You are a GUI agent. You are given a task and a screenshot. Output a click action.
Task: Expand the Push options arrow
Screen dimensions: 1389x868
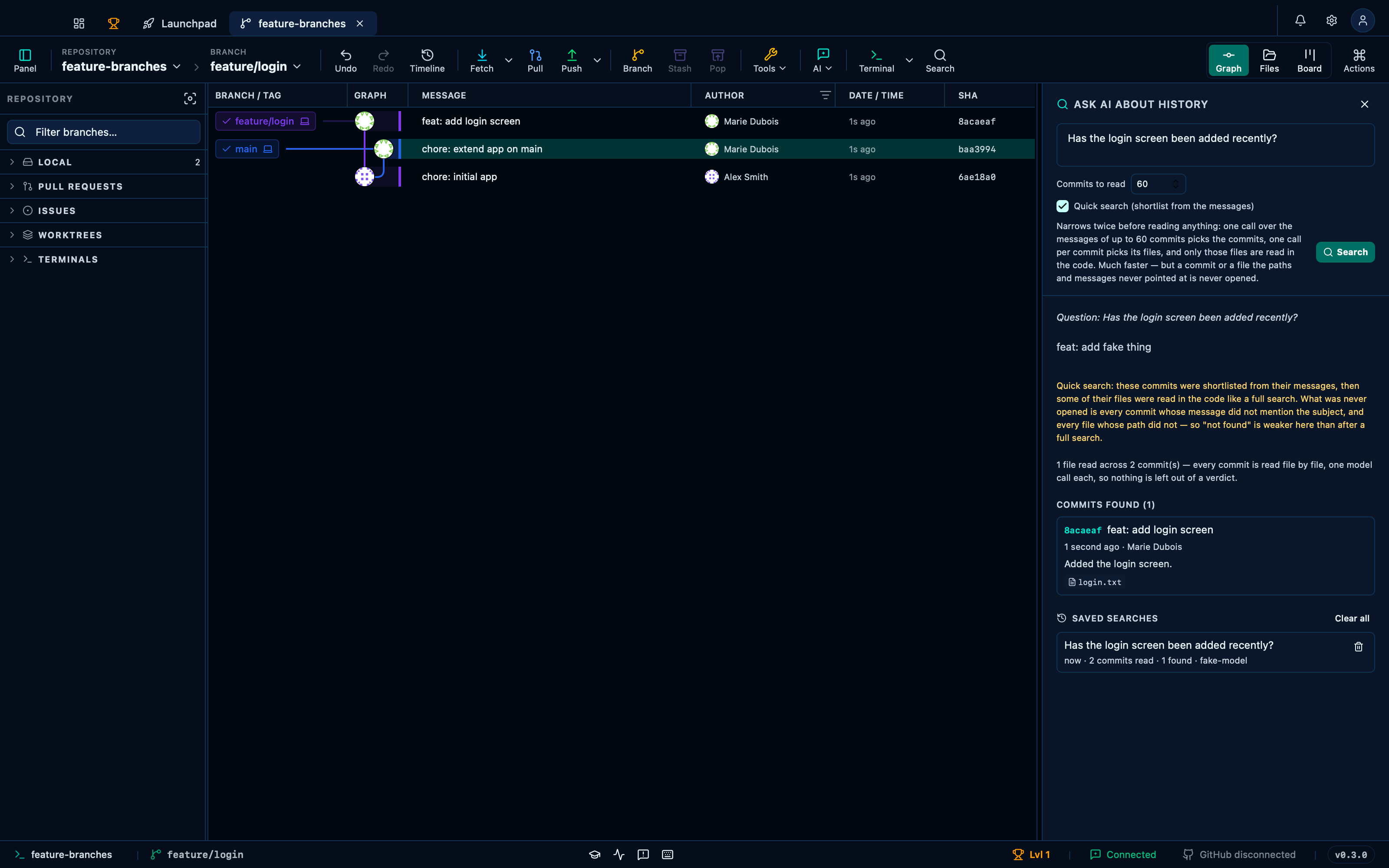point(597,60)
